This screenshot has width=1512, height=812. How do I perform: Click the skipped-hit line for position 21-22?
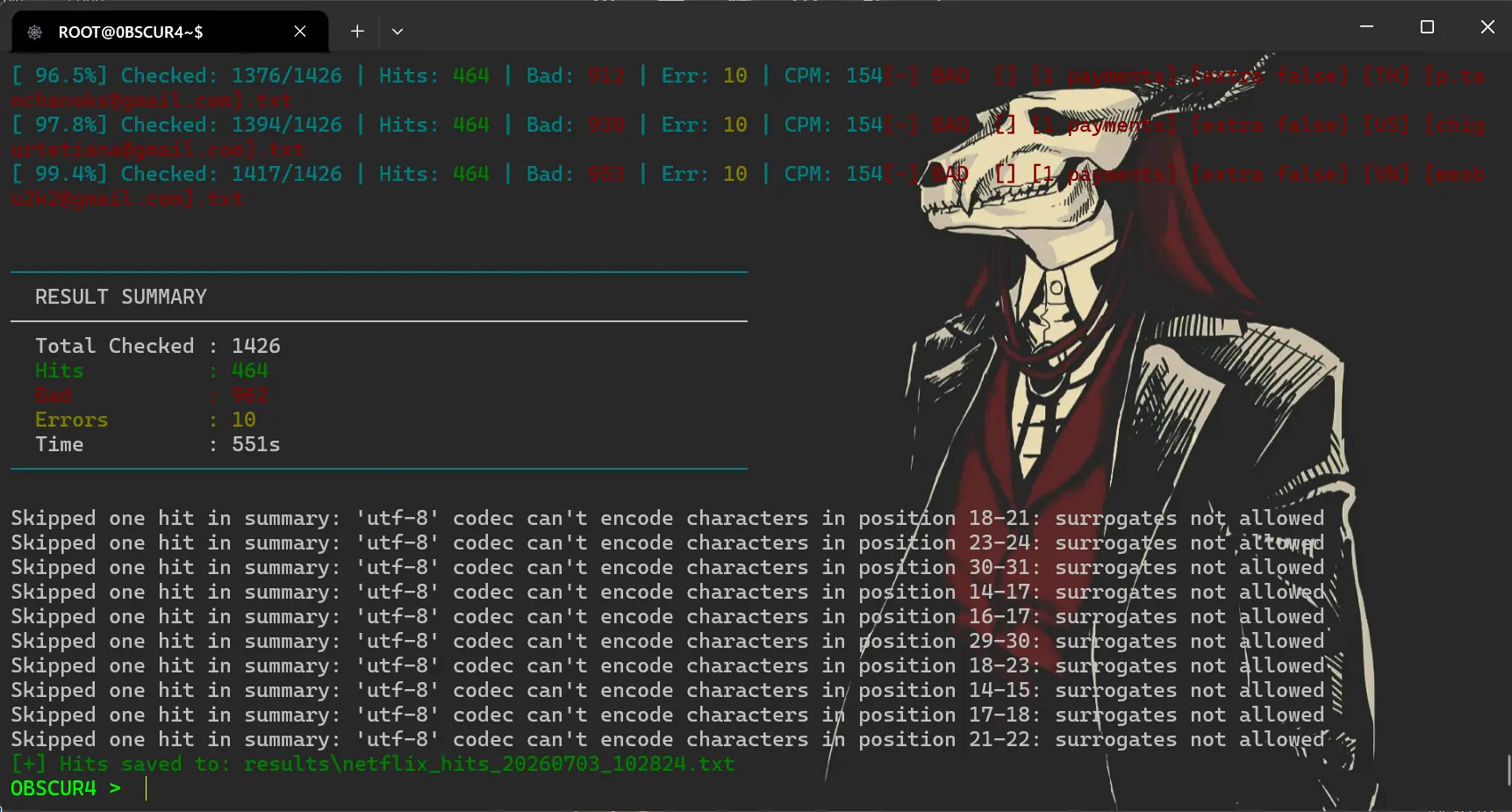[667, 739]
